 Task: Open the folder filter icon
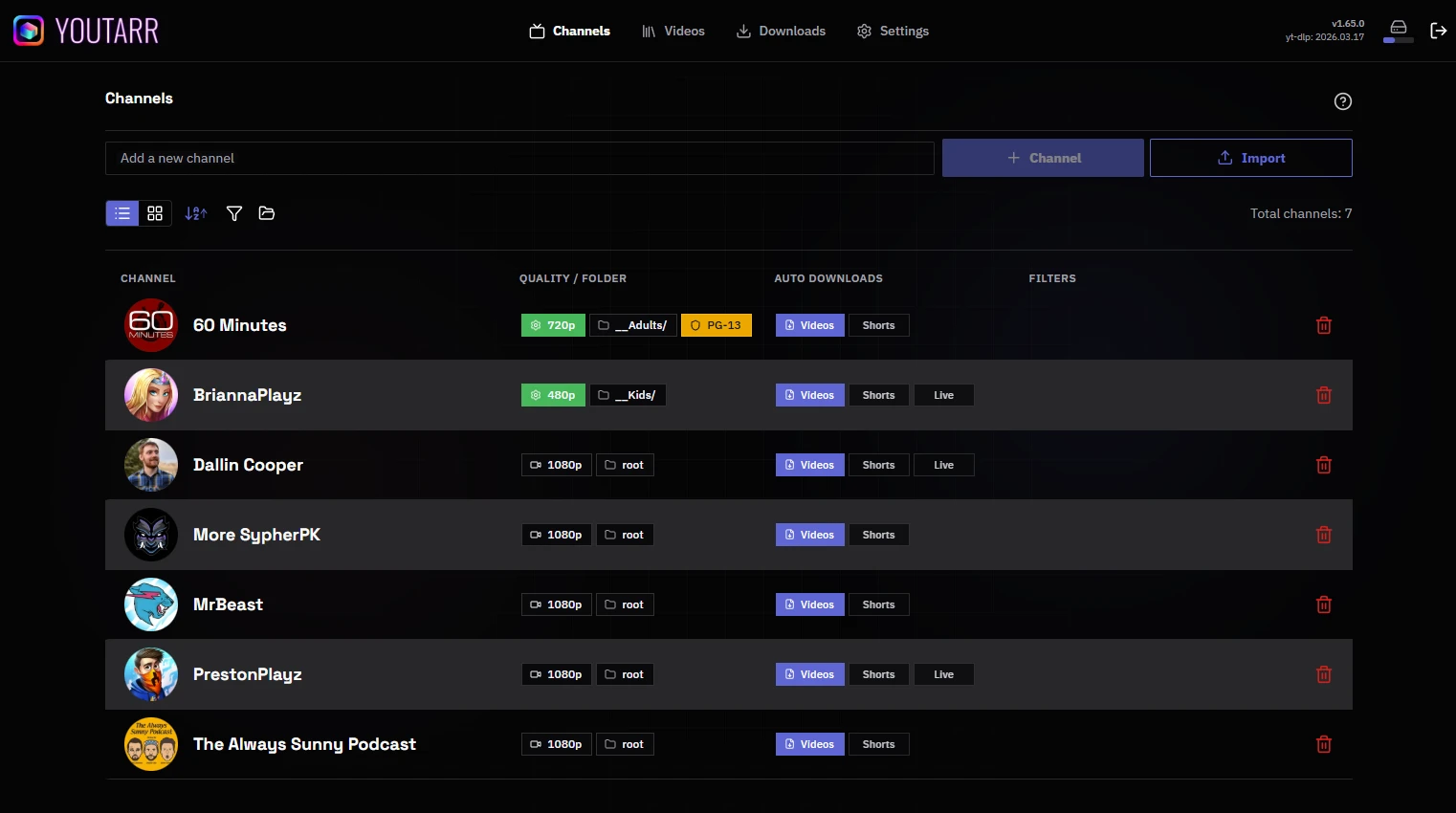click(x=267, y=213)
